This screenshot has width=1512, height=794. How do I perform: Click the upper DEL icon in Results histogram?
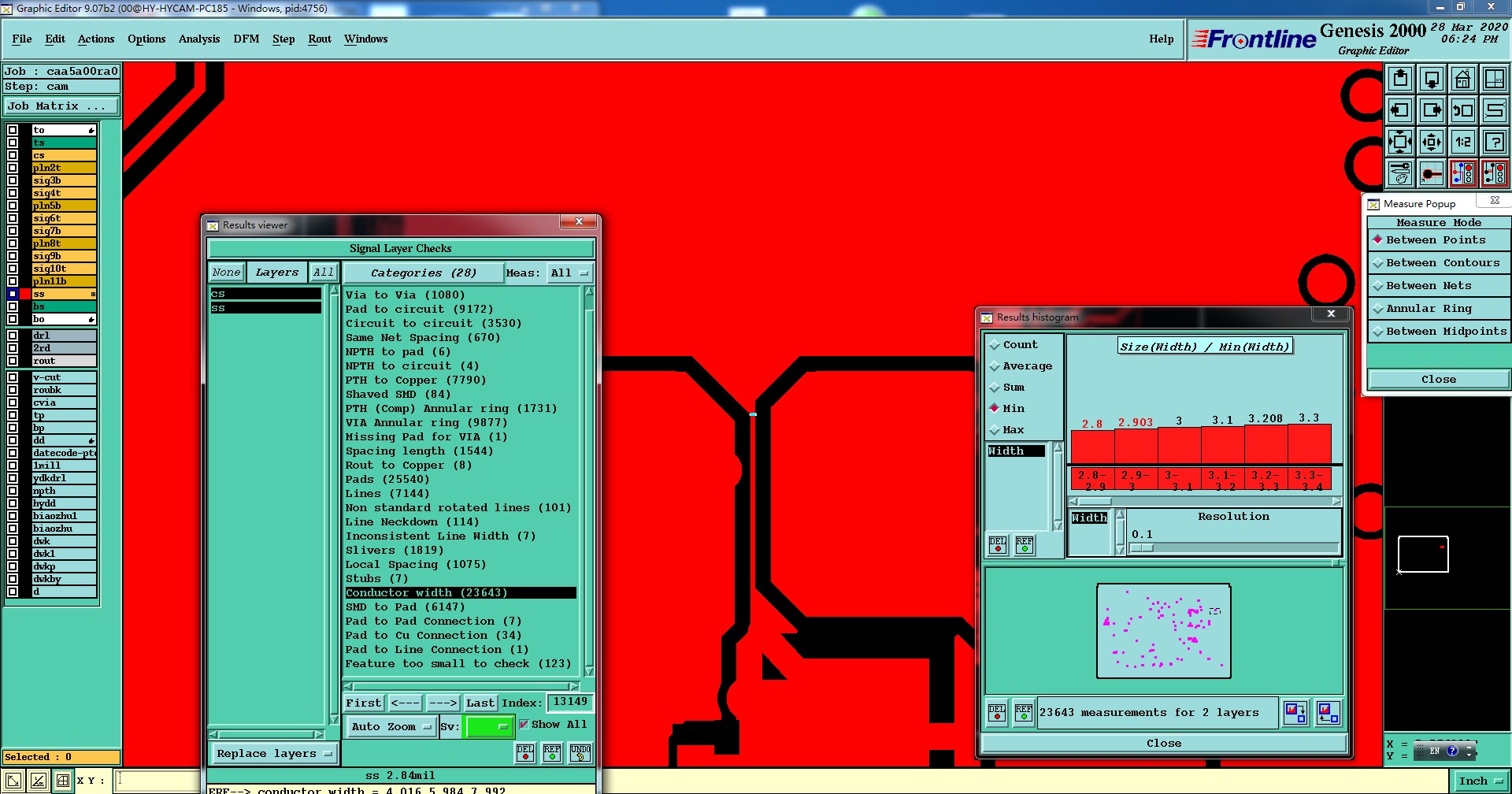pyautogui.click(x=998, y=545)
